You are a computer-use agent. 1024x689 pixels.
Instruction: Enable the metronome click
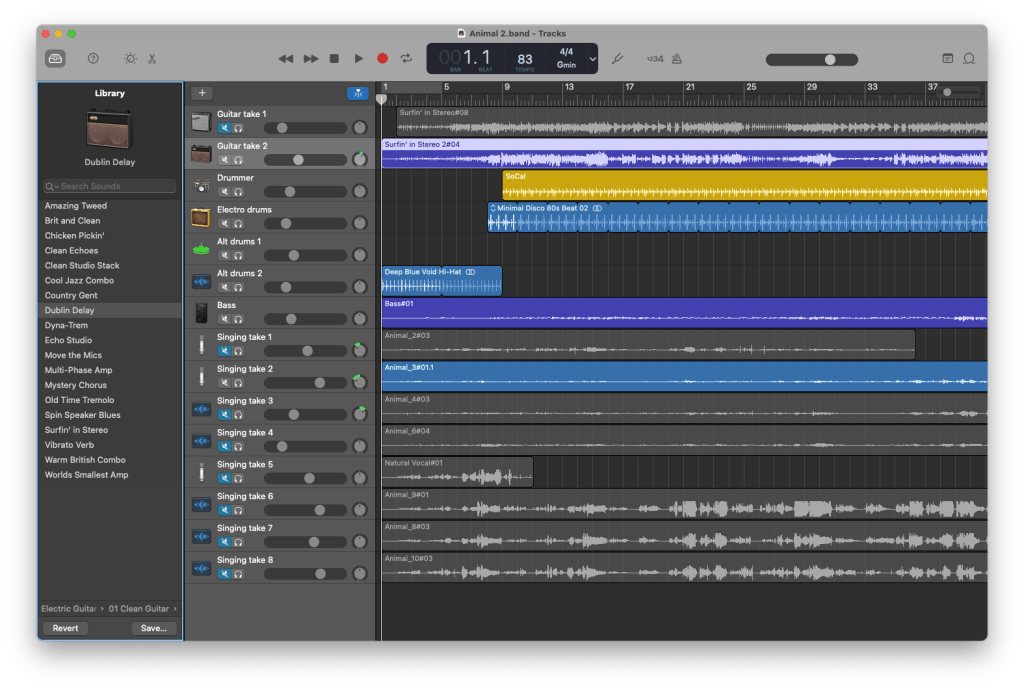coord(676,59)
